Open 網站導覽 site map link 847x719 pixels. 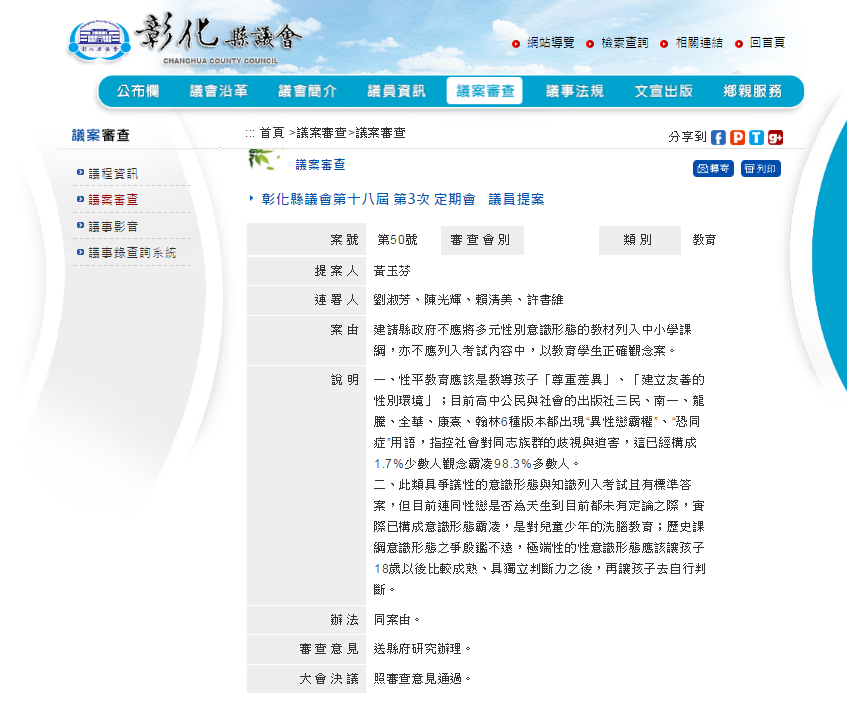pyautogui.click(x=550, y=43)
